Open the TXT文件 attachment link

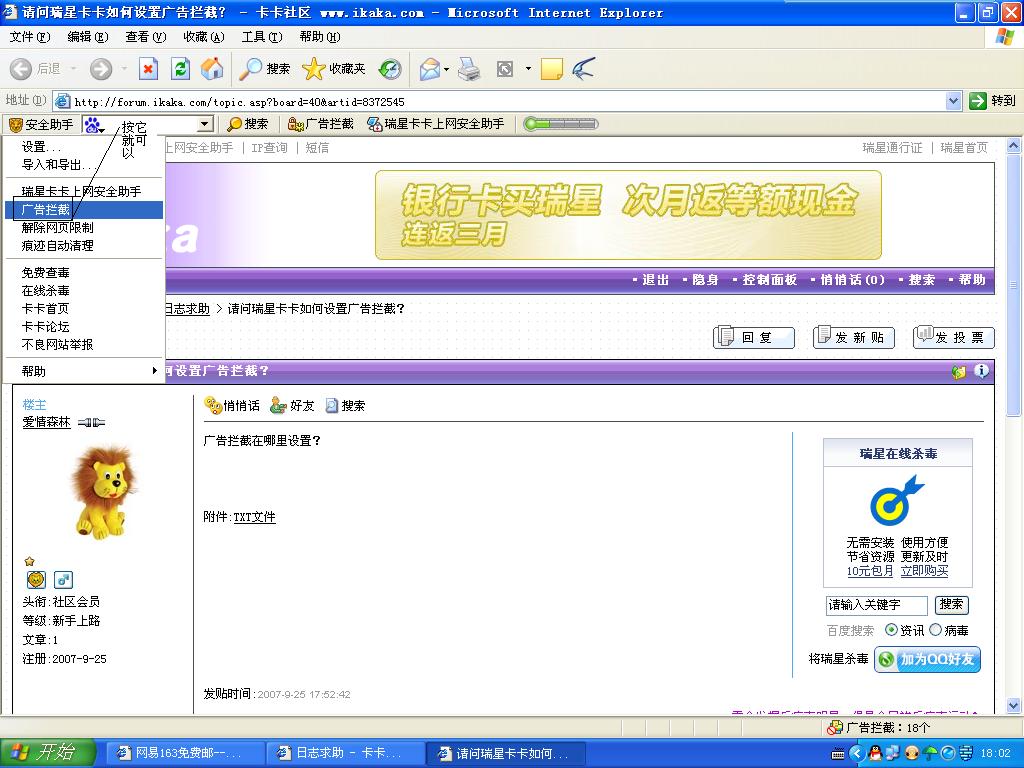pyautogui.click(x=255, y=517)
